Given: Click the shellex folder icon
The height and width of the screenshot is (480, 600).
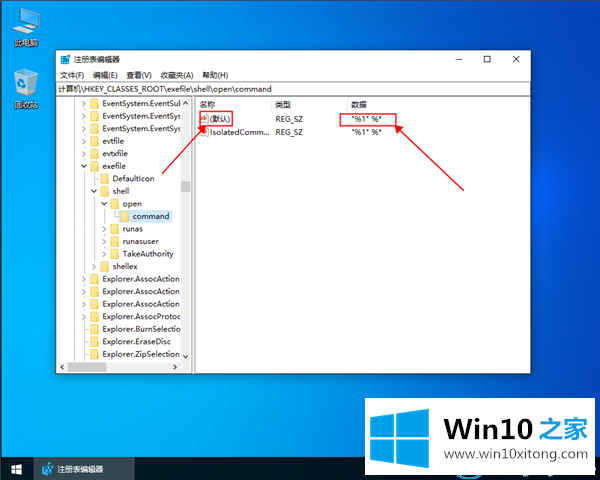Looking at the screenshot, I should pos(104,266).
